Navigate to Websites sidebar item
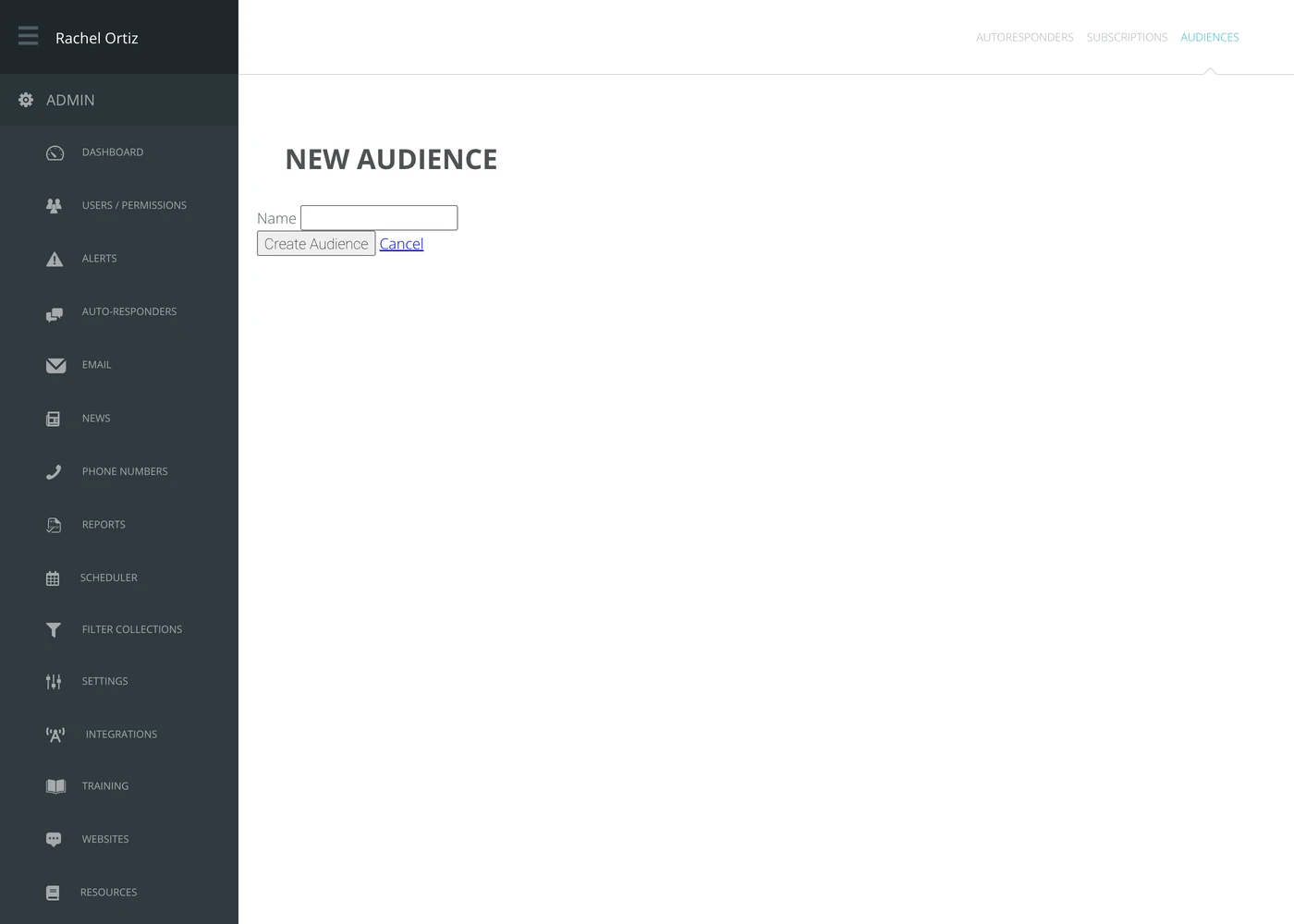The width and height of the screenshot is (1294, 924). (x=105, y=839)
